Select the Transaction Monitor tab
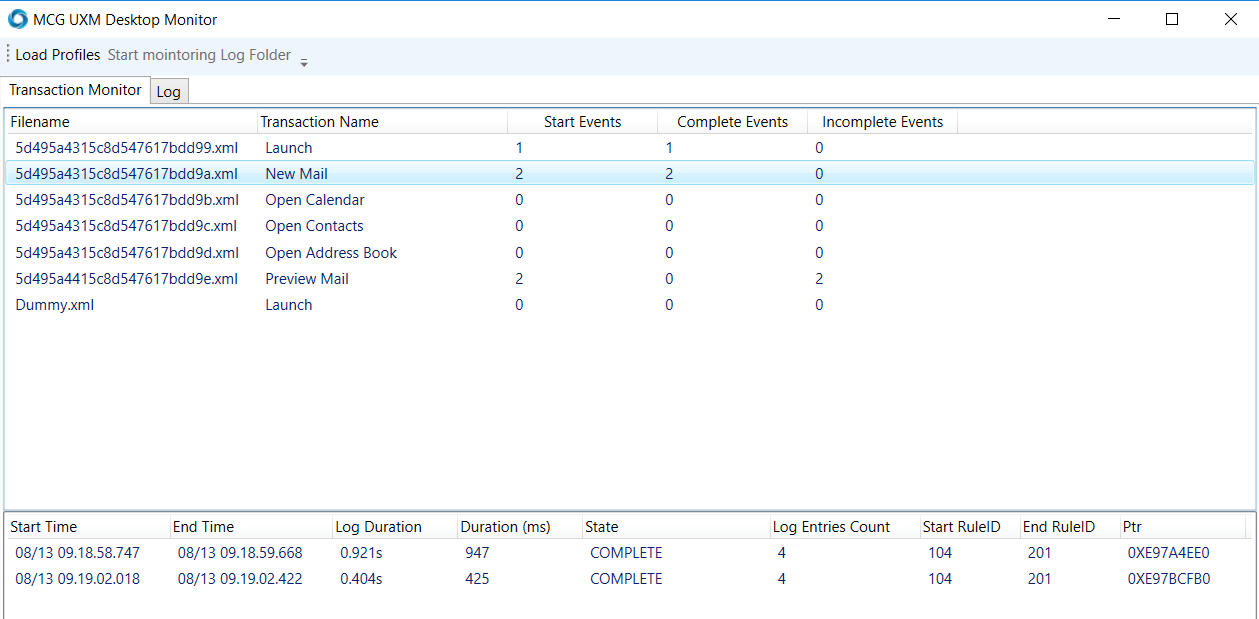 pos(75,90)
